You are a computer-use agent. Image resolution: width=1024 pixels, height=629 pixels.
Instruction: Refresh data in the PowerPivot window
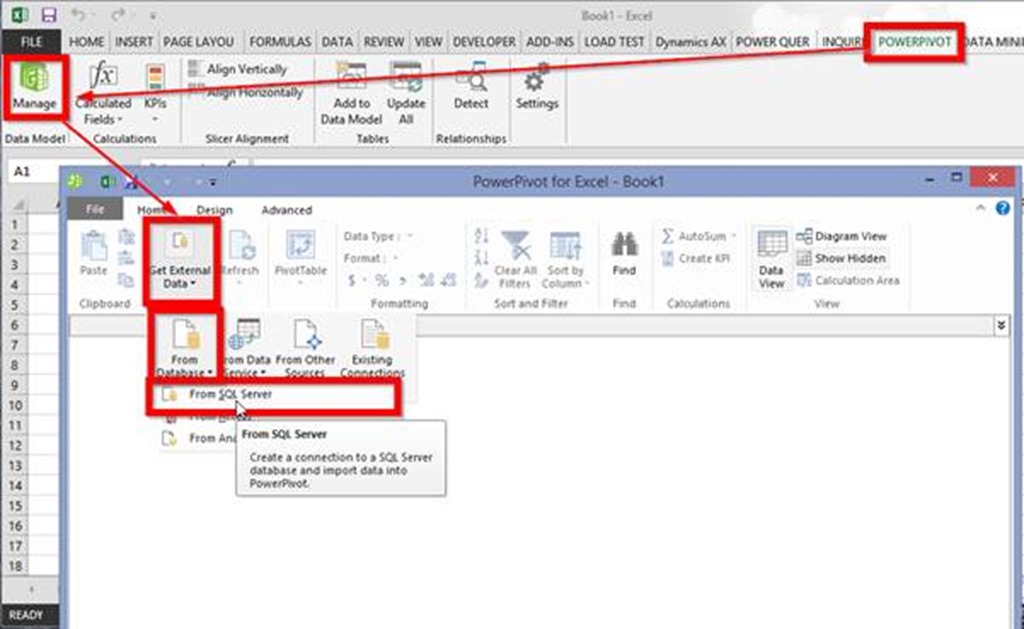(240, 258)
